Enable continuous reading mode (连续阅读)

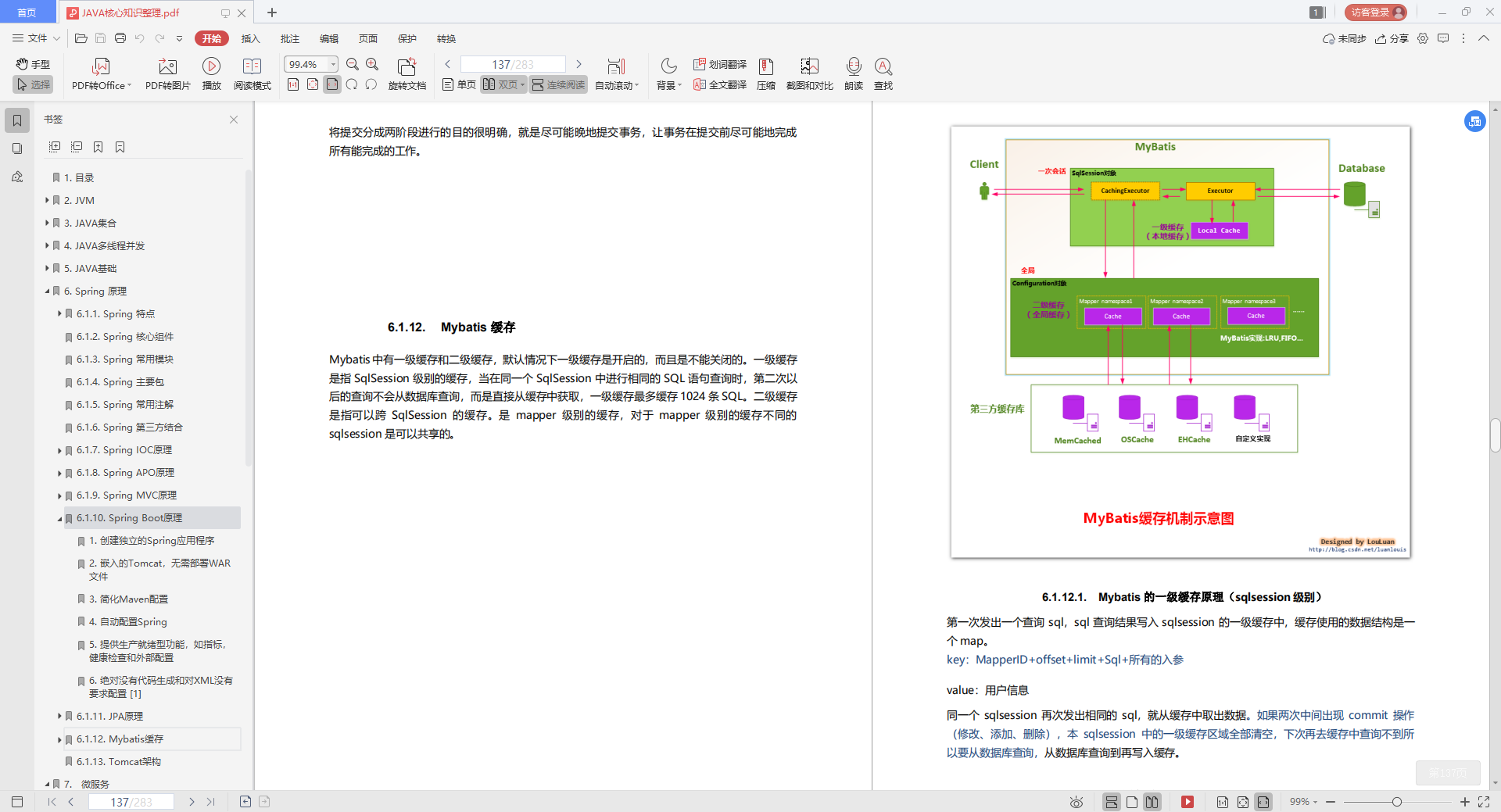point(557,84)
